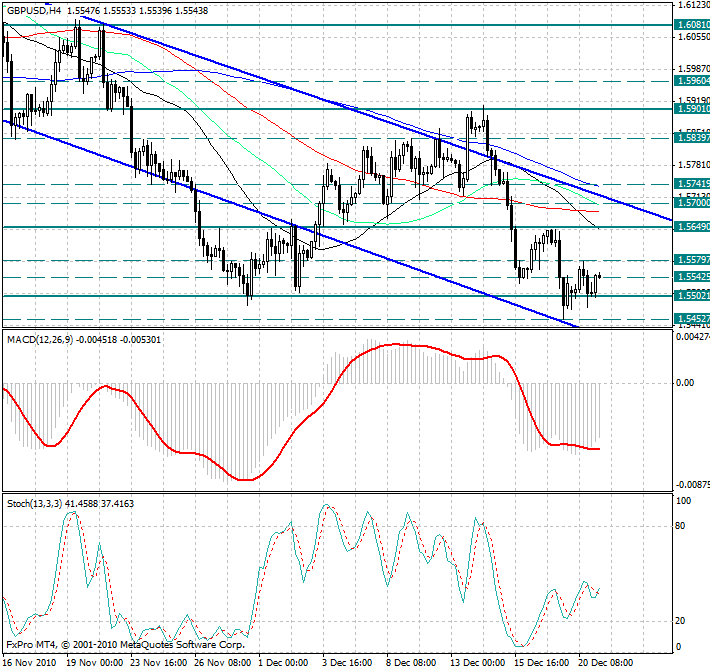Click the 1.6055 price scale value

pyautogui.click(x=694, y=37)
